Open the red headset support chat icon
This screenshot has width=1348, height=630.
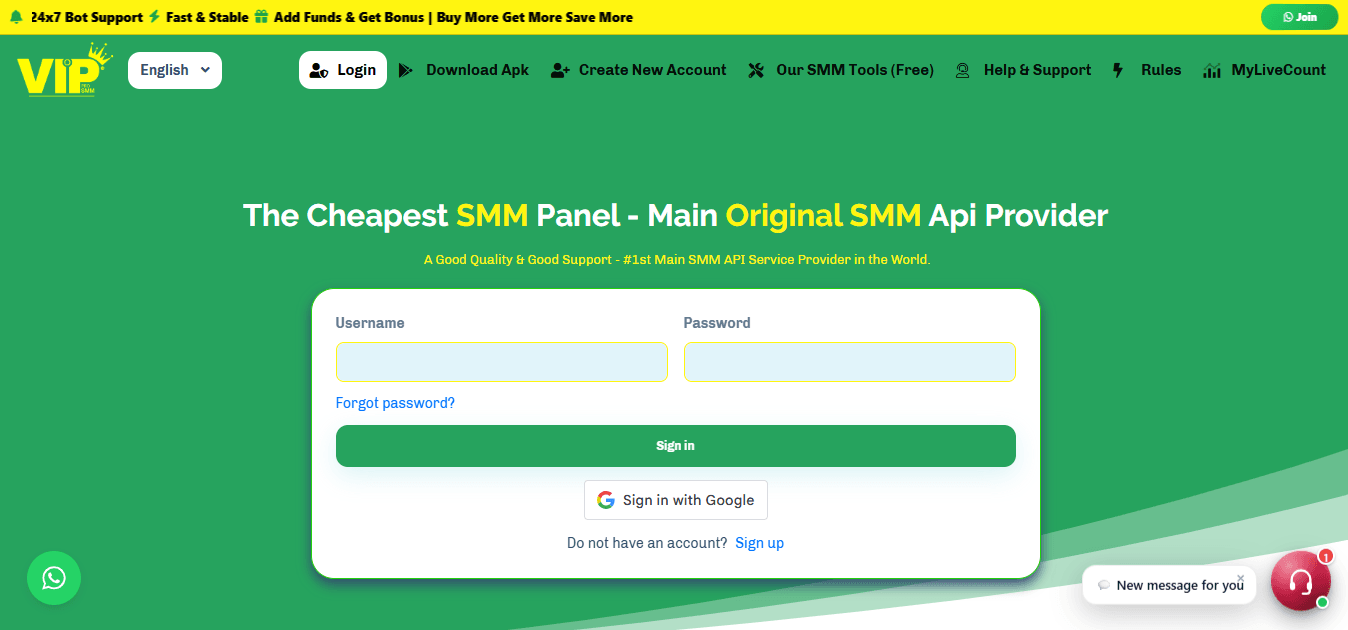pyautogui.click(x=1300, y=580)
